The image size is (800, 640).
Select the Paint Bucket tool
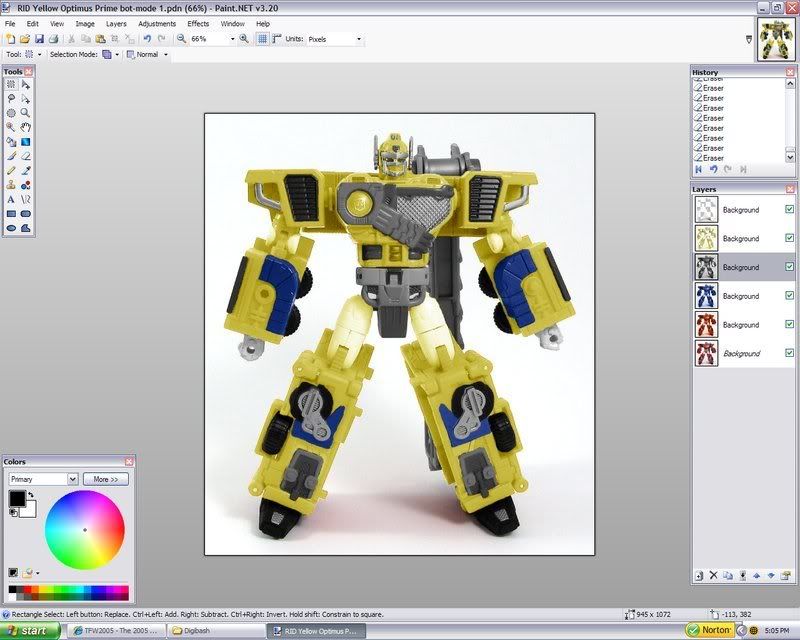click(11, 141)
